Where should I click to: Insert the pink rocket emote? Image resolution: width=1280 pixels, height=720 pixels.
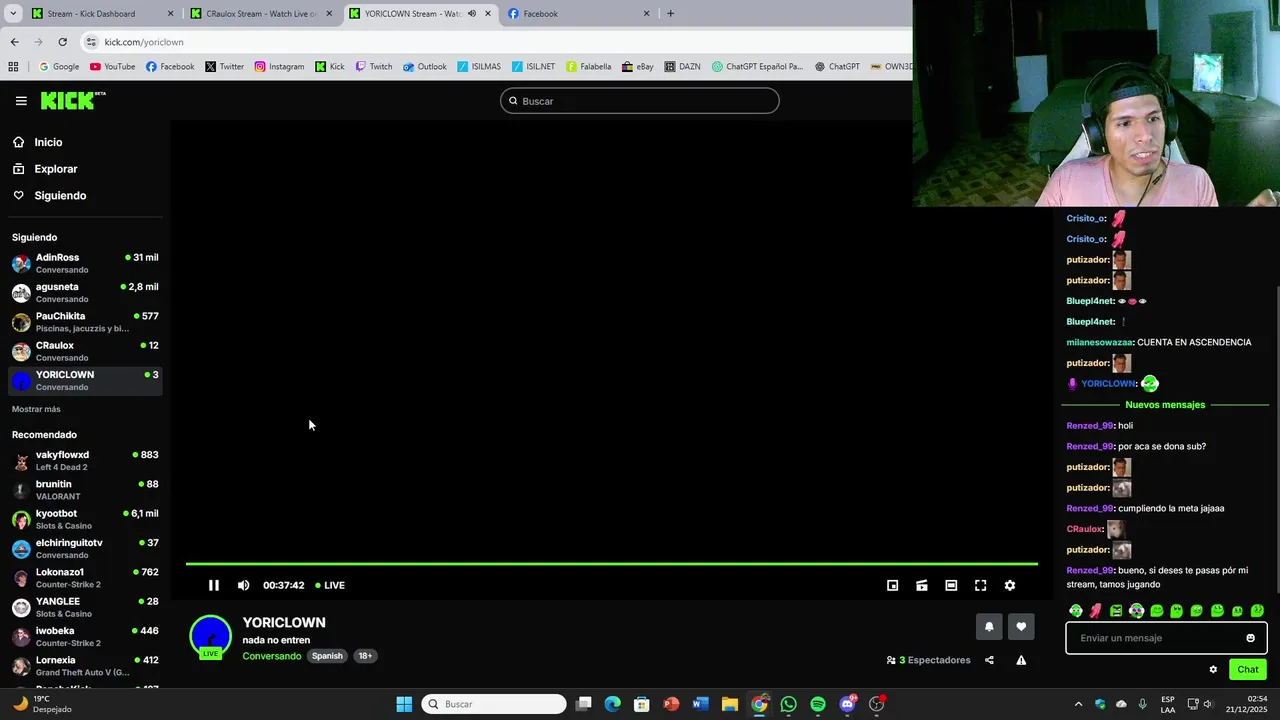(1096, 611)
